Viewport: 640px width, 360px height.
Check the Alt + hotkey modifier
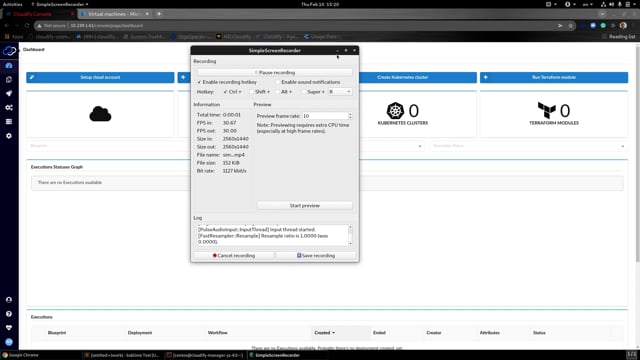(x=278, y=92)
